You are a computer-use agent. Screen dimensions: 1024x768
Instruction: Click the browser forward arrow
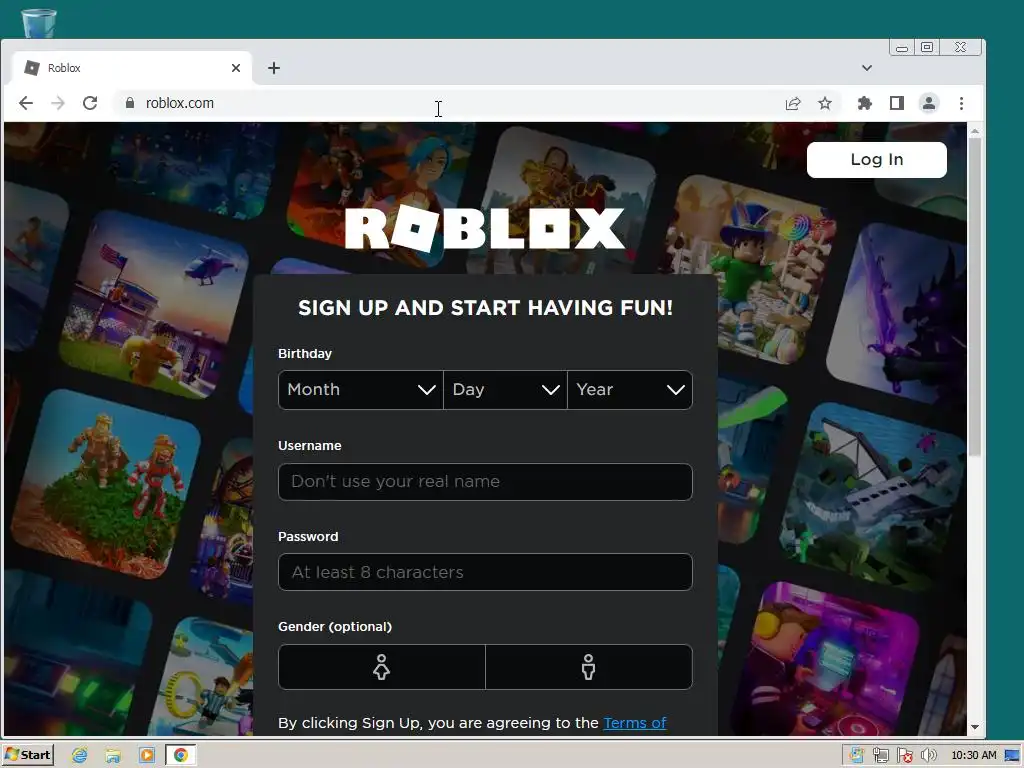point(58,103)
